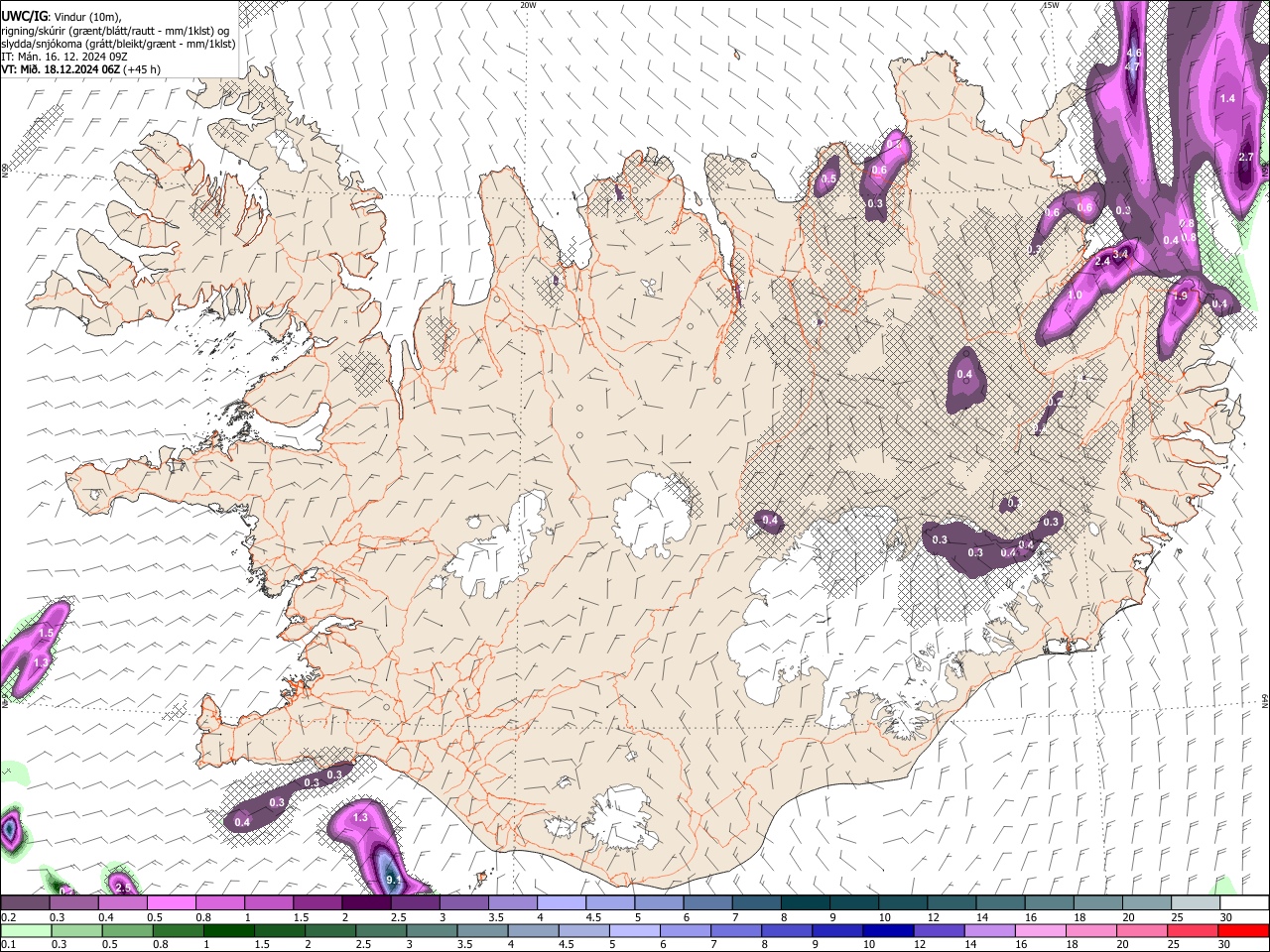
Task: Click the 0.2 tick label on the legend
Action: pos(8,917)
